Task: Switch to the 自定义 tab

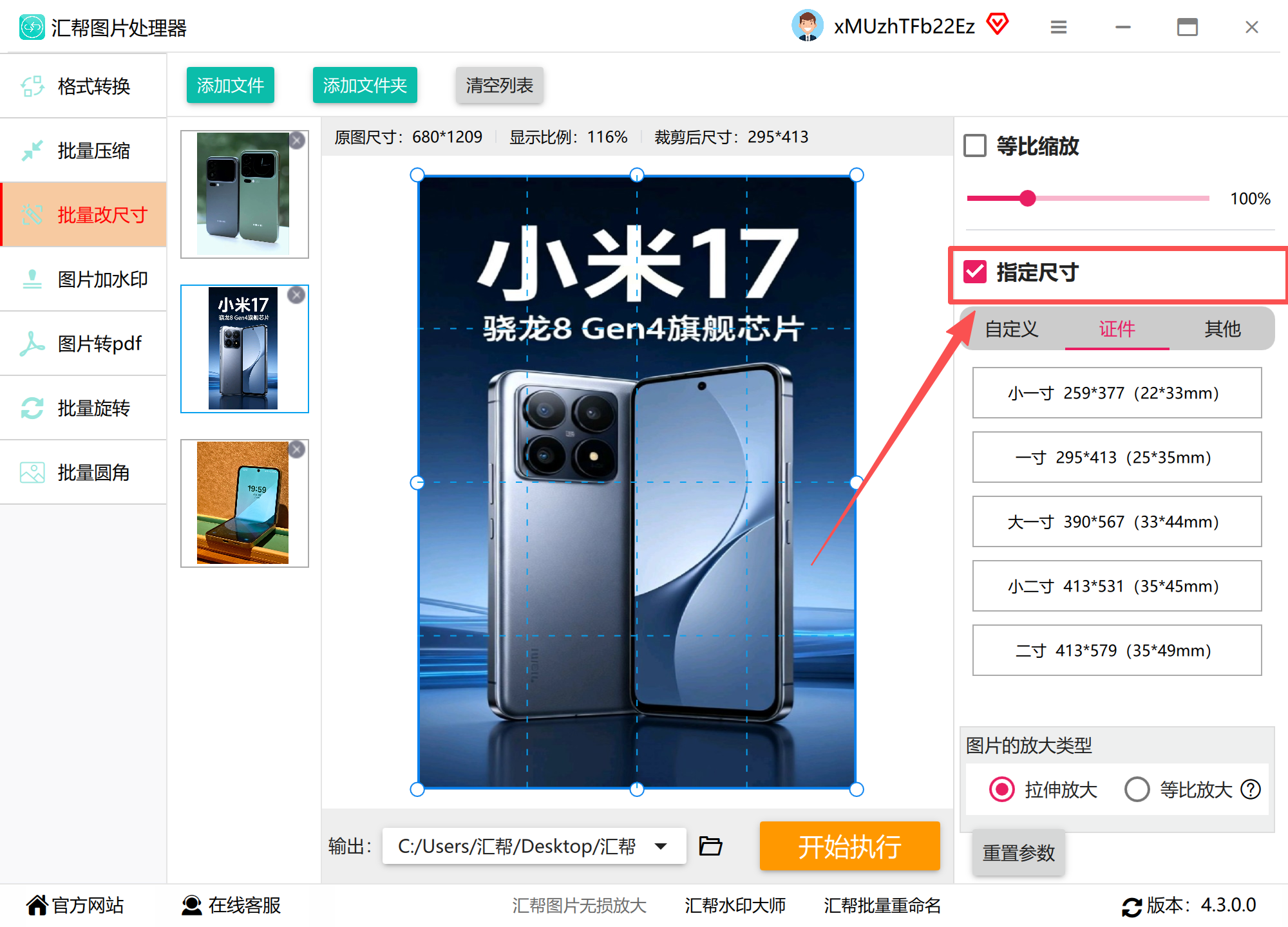Action: pyautogui.click(x=1012, y=329)
